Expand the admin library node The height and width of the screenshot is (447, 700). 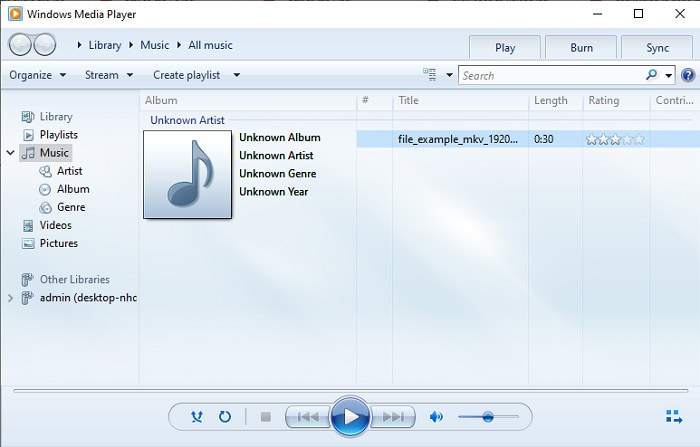[10, 297]
